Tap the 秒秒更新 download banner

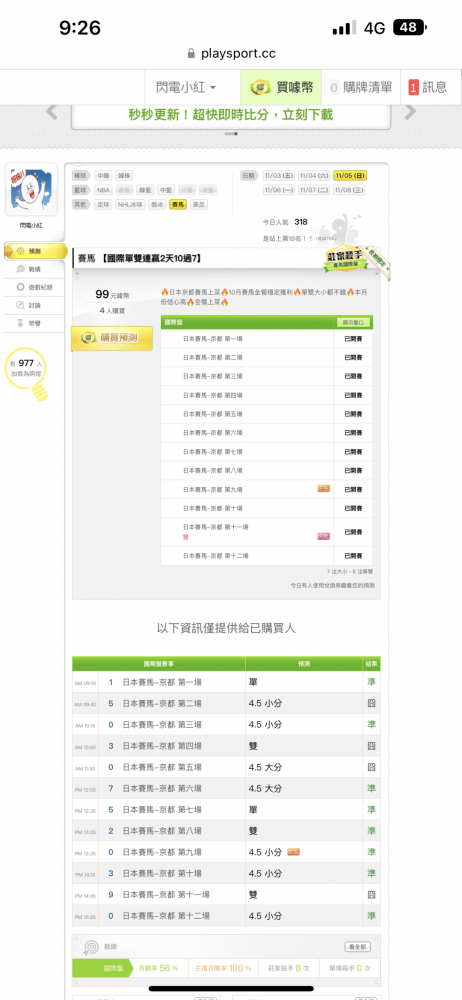230,115
